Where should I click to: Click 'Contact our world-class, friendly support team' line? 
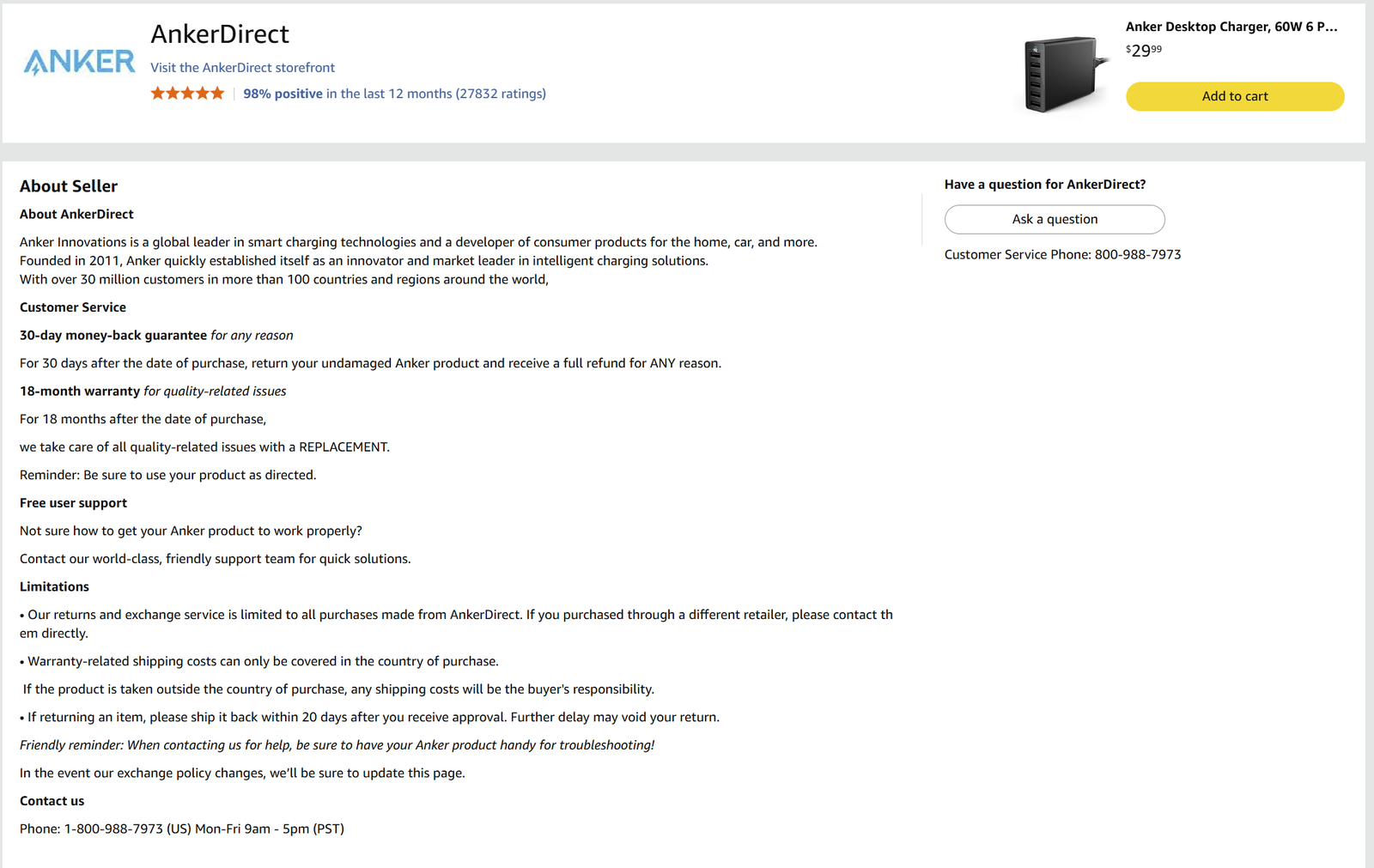(216, 559)
